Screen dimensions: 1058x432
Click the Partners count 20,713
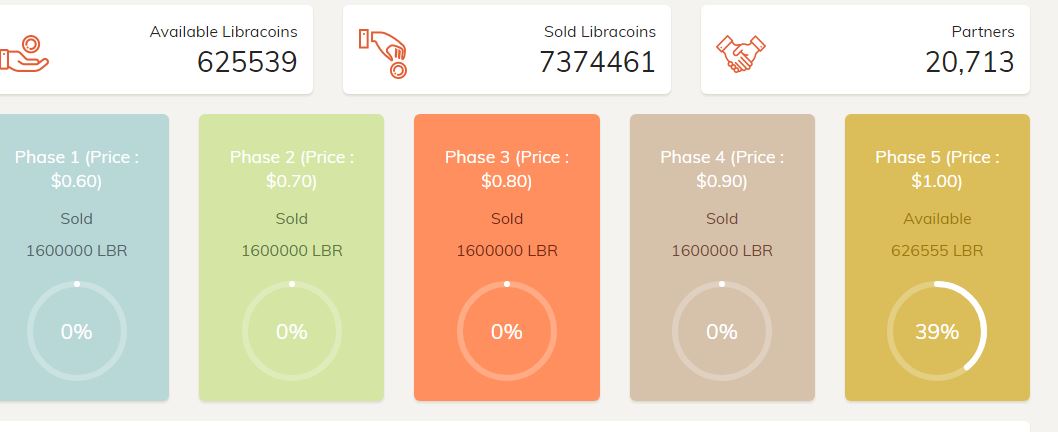[x=970, y=62]
